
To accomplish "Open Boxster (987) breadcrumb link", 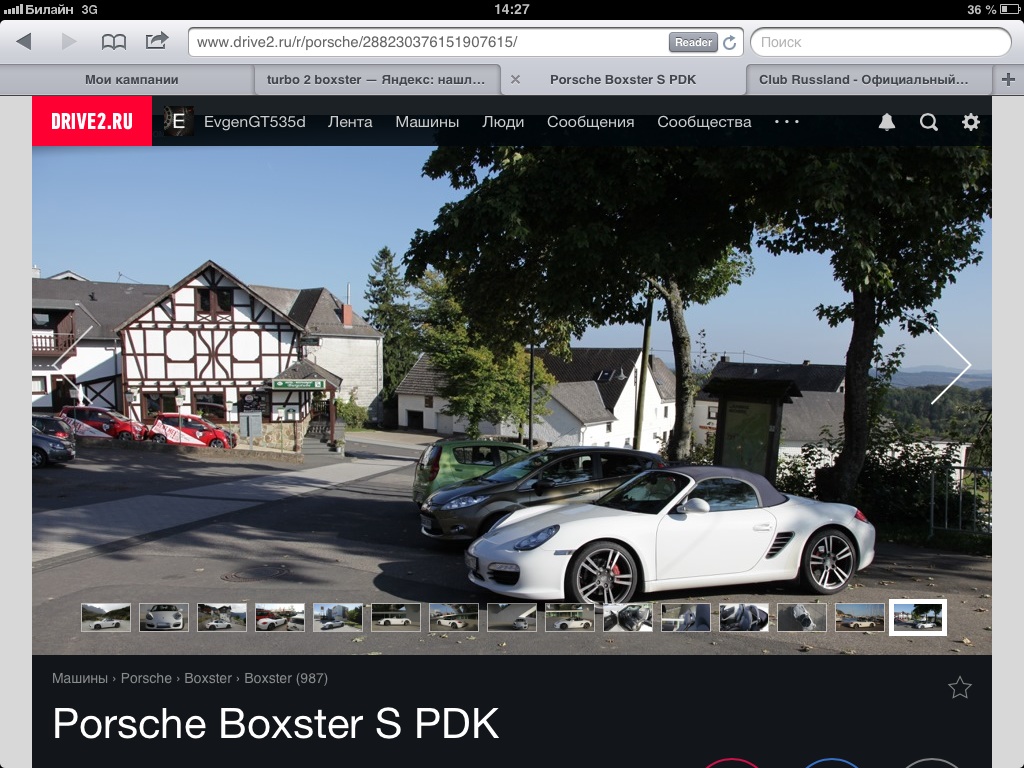I will 286,679.
